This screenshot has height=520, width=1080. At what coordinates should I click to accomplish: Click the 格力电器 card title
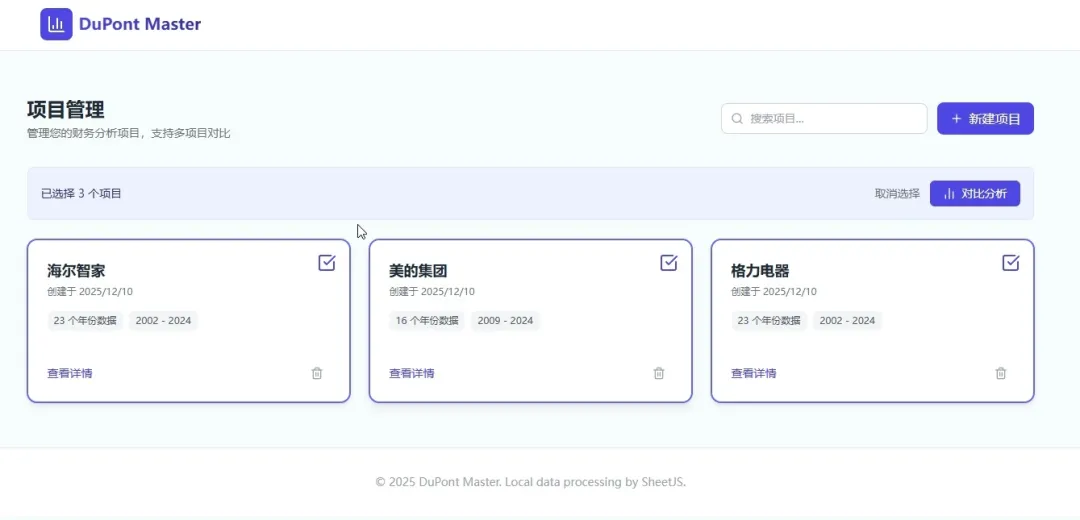[x=760, y=271]
